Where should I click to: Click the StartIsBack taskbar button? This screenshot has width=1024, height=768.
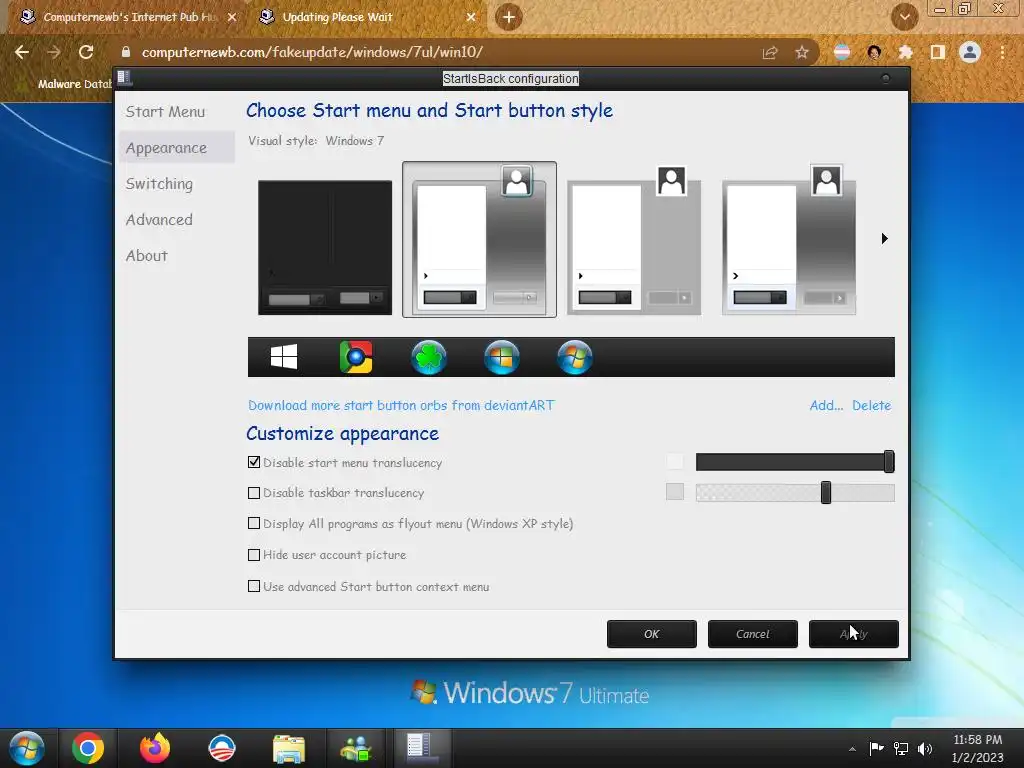tap(423, 748)
